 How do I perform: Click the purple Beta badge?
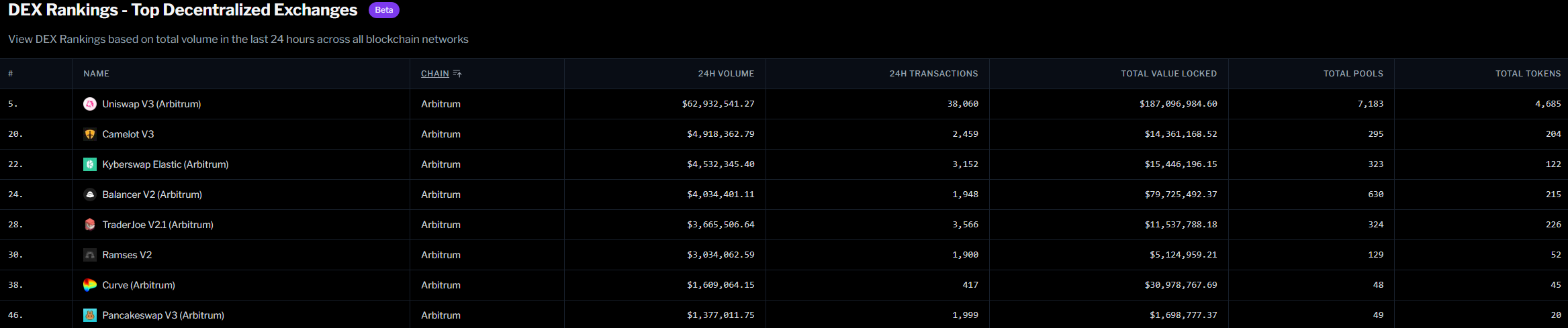(384, 10)
